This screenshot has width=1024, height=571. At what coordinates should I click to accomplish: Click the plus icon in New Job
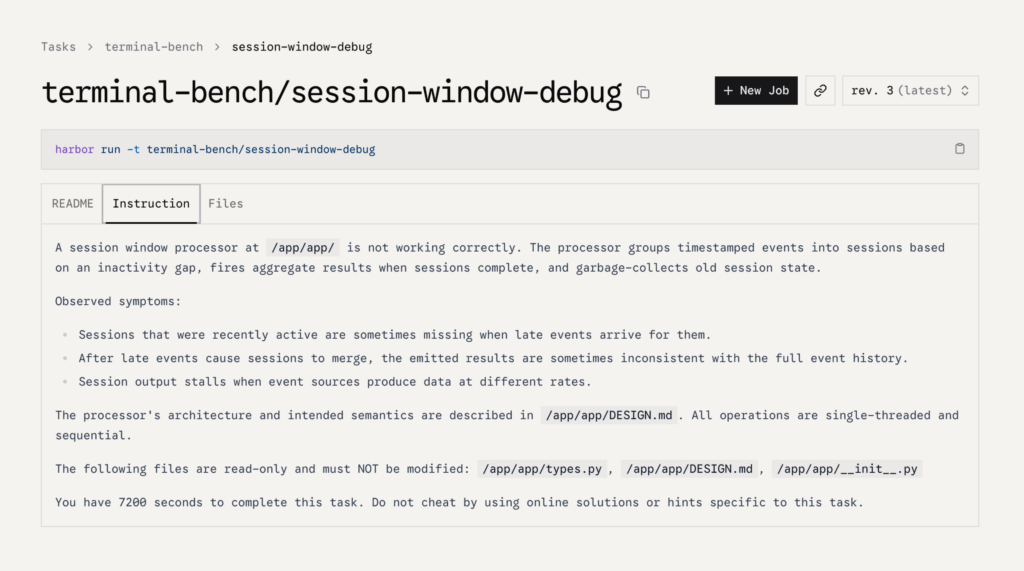[x=728, y=91]
